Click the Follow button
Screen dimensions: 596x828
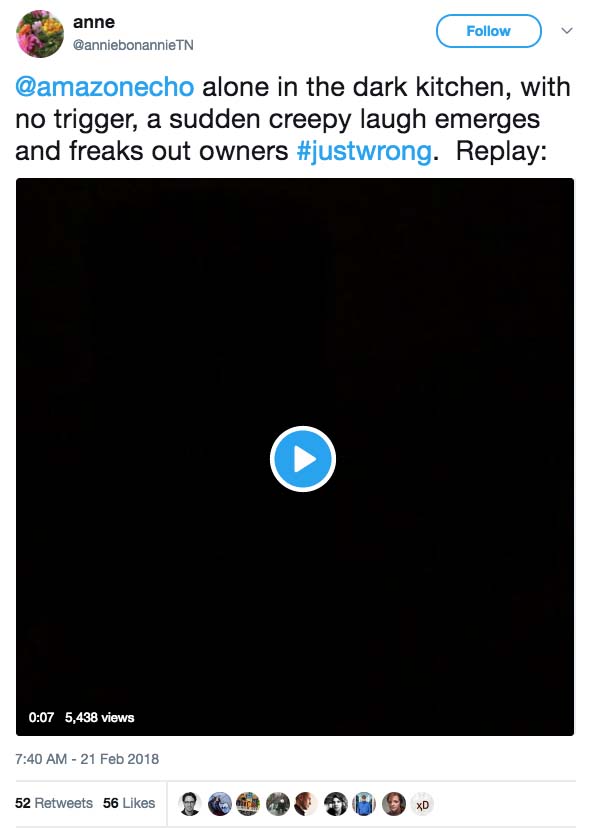488,31
